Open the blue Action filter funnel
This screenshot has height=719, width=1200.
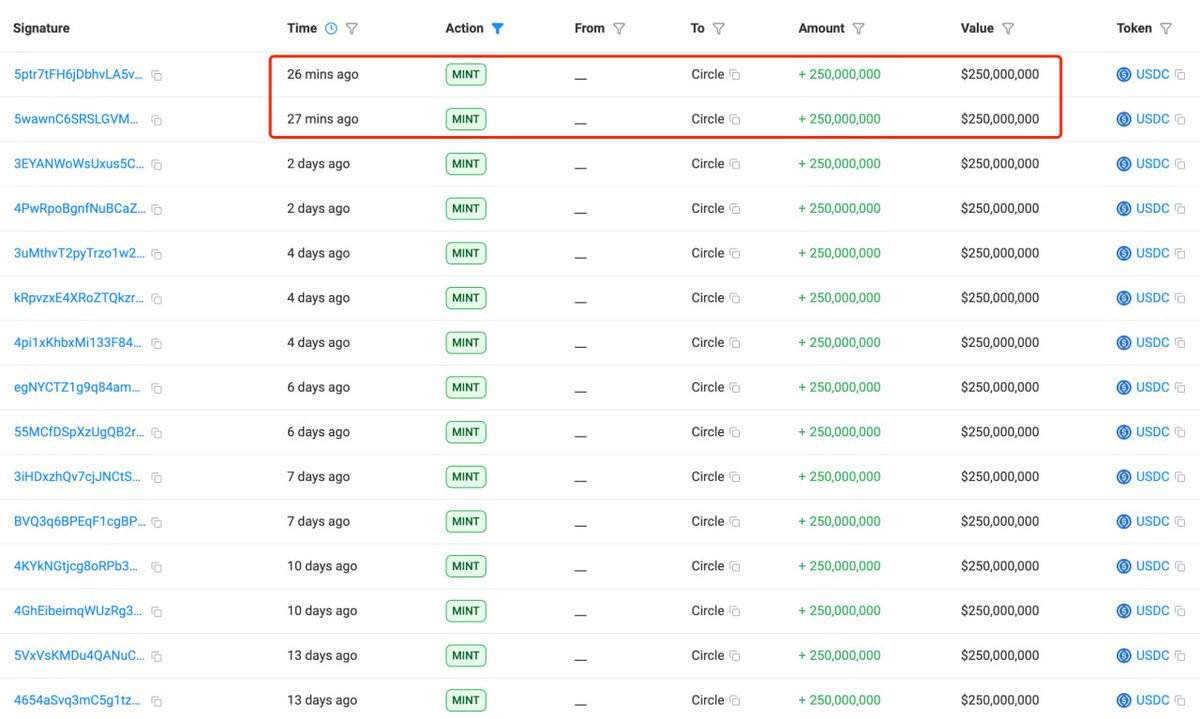tap(497, 28)
